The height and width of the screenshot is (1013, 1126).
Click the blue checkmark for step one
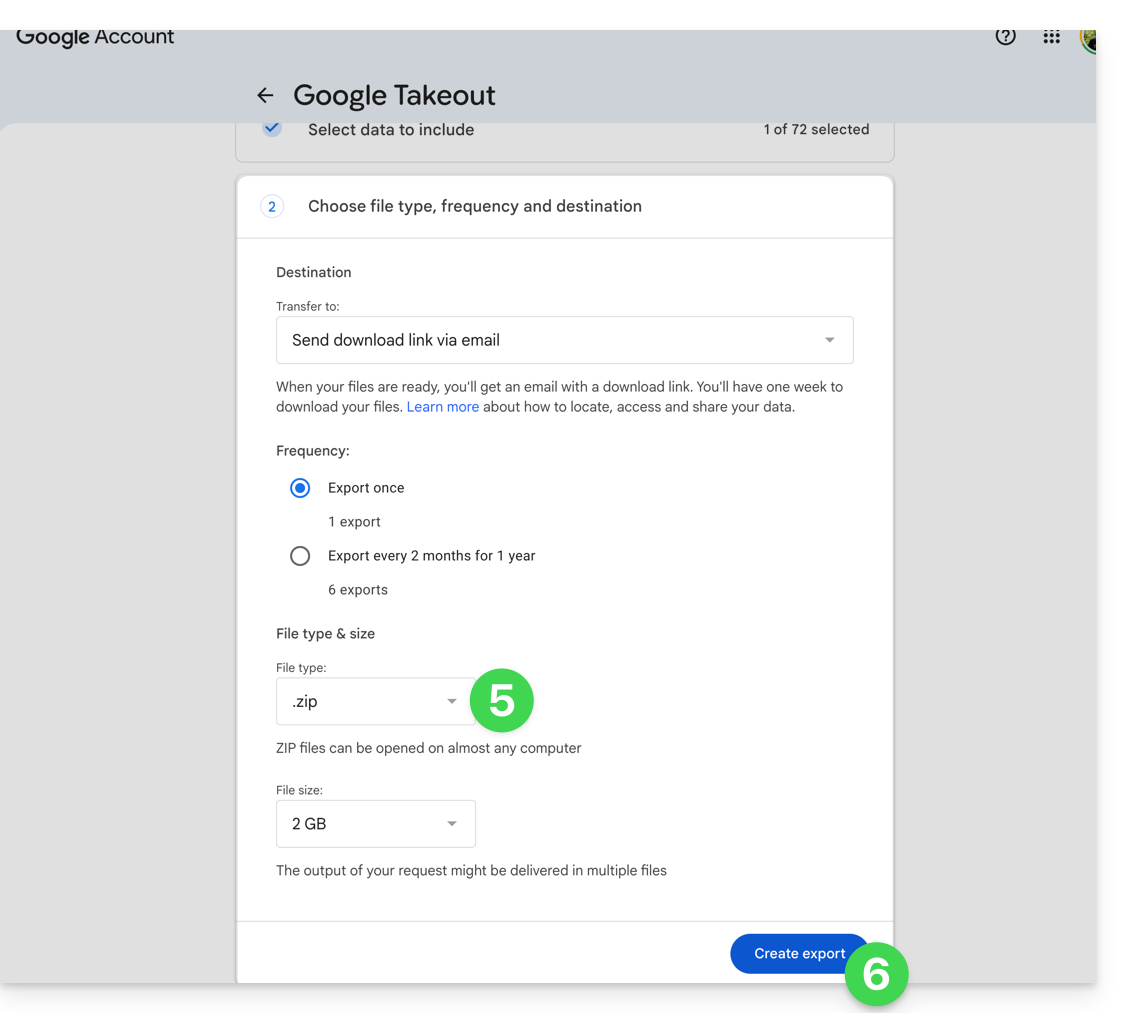coord(272,129)
